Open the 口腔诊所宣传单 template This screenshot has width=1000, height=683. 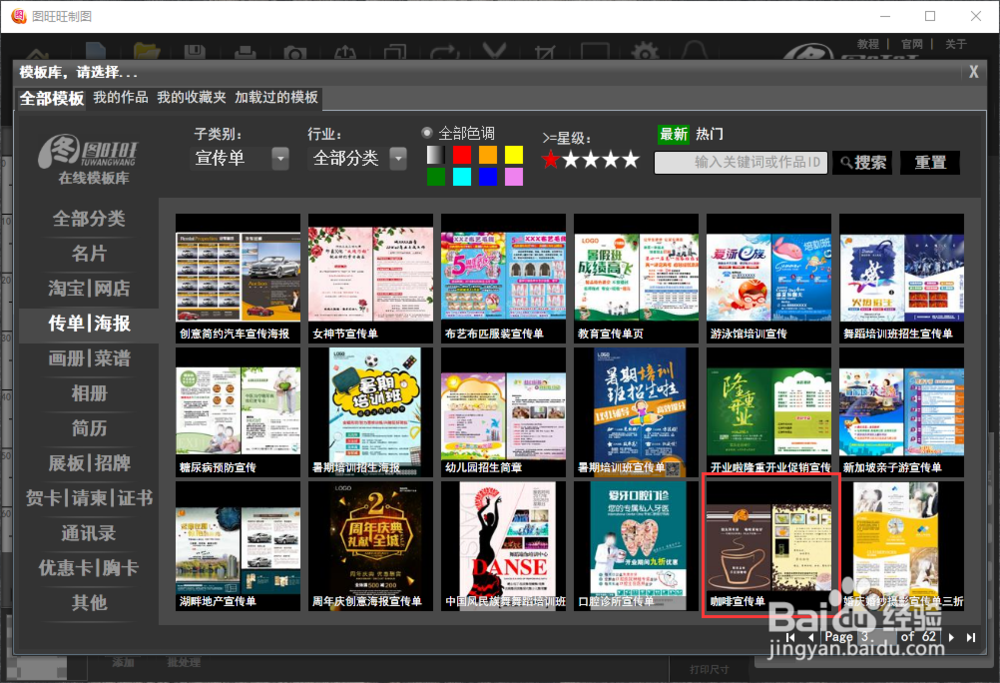[x=636, y=546]
